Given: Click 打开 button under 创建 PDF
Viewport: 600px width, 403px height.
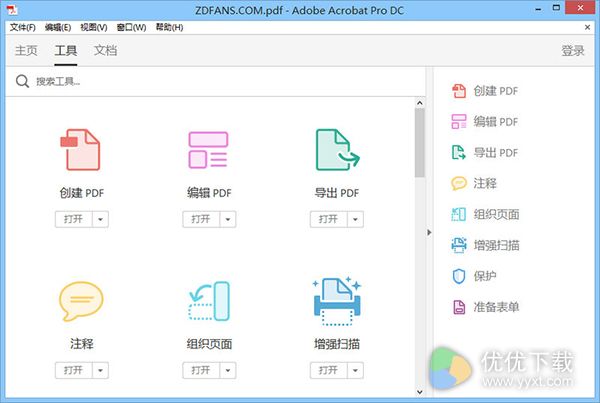Looking at the screenshot, I should pyautogui.click(x=73, y=219).
